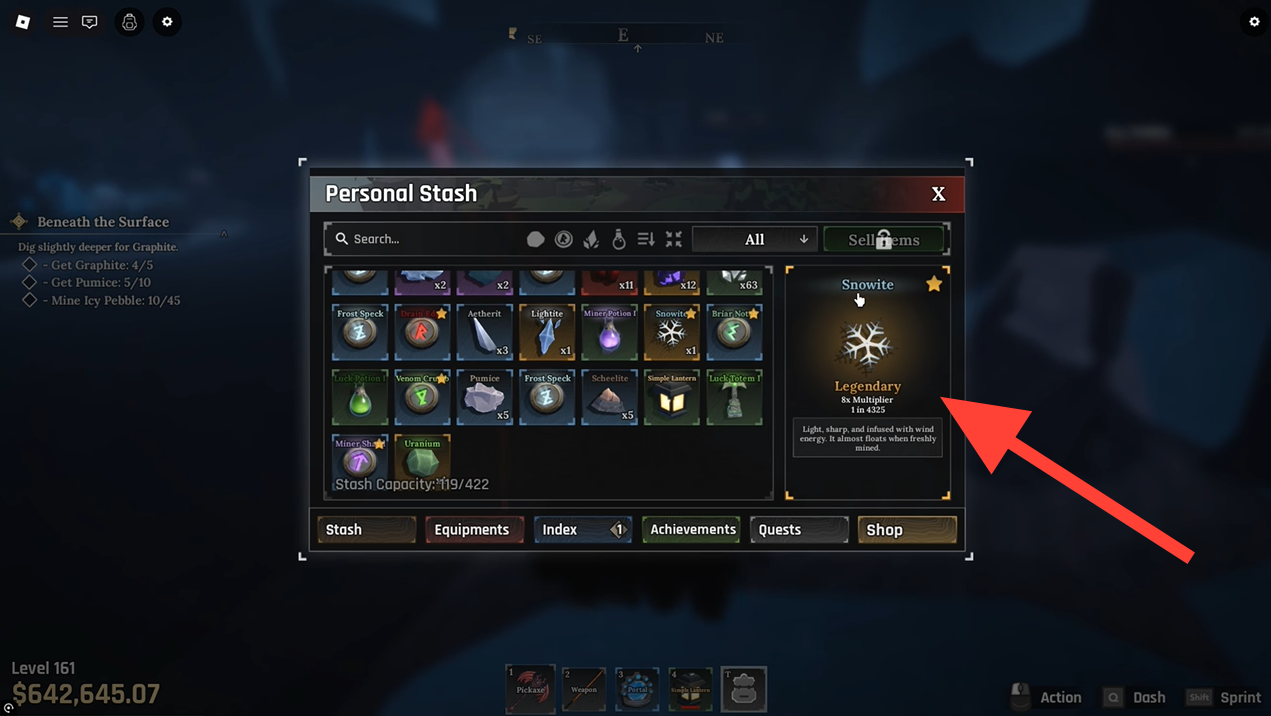This screenshot has width=1271, height=716.
Task: Filter the stash by potion icon
Action: coord(619,239)
